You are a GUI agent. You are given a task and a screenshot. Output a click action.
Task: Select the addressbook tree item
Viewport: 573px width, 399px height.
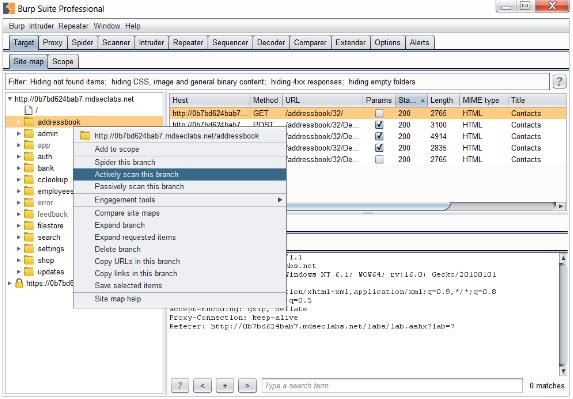coord(59,122)
